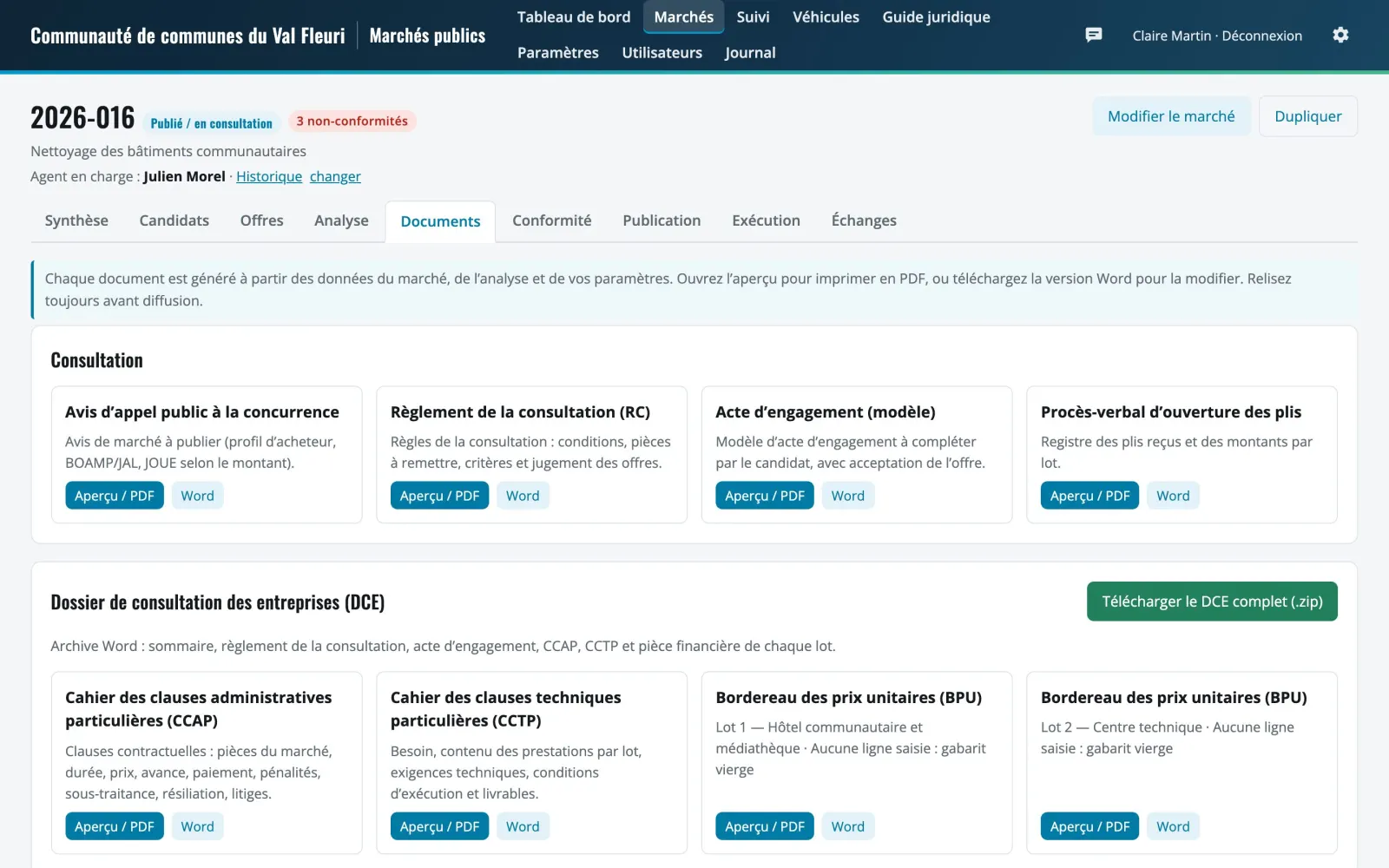Download Word for BPU Lot 2 Centre technique
The image size is (1389, 868).
tap(1173, 826)
